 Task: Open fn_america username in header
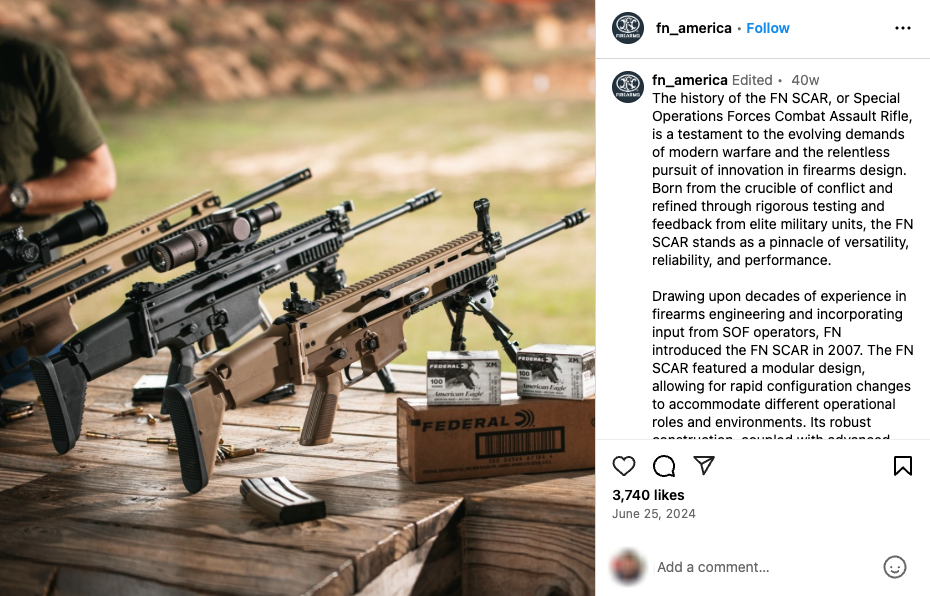(x=693, y=28)
